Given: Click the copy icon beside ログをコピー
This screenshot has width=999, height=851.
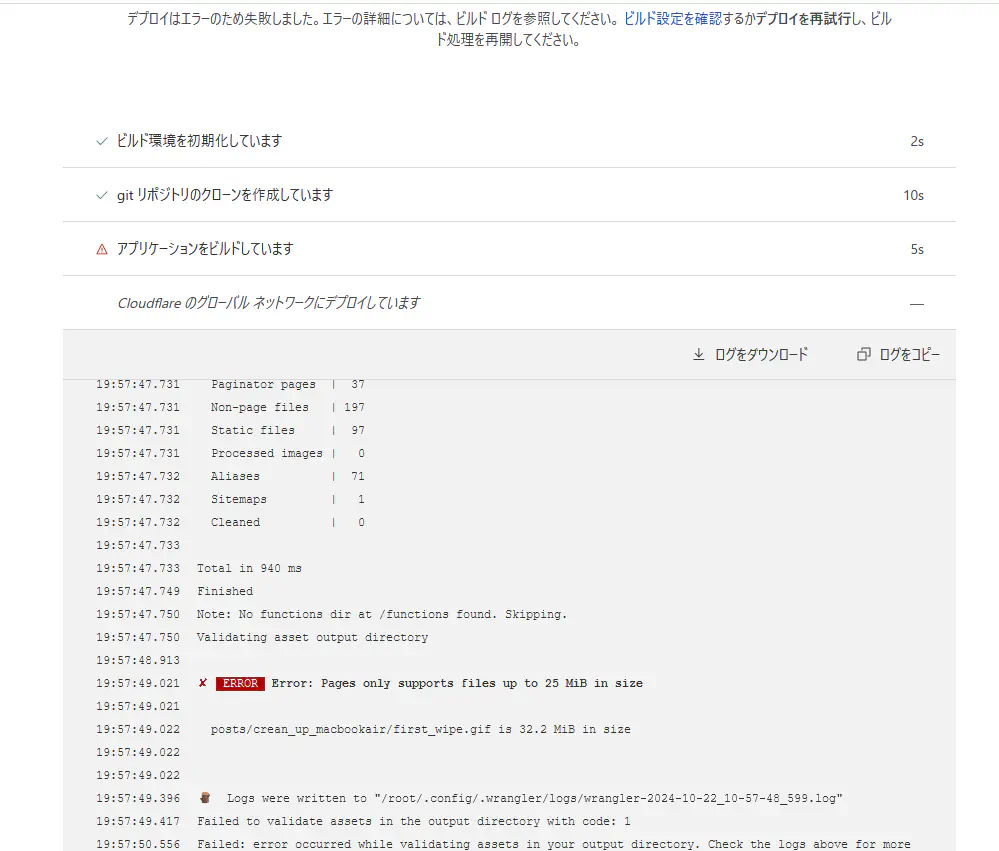Looking at the screenshot, I should (863, 355).
